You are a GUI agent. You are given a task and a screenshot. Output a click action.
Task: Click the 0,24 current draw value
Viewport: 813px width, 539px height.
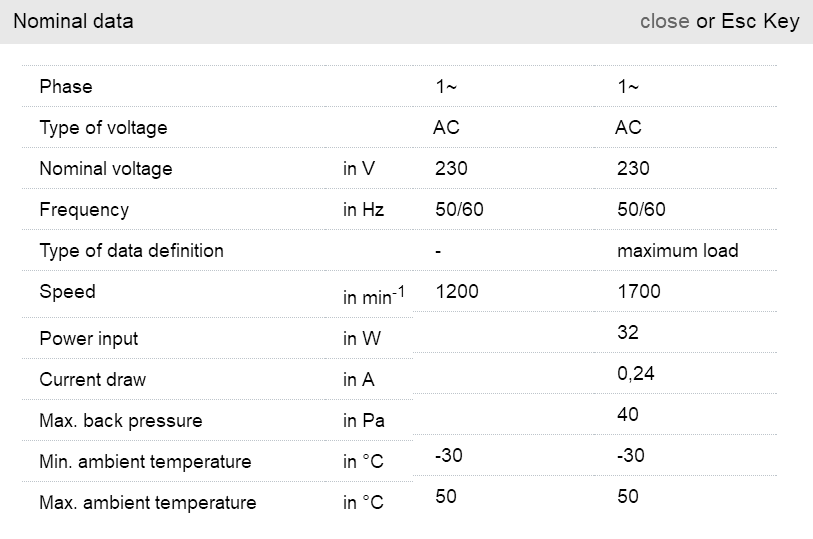636,374
